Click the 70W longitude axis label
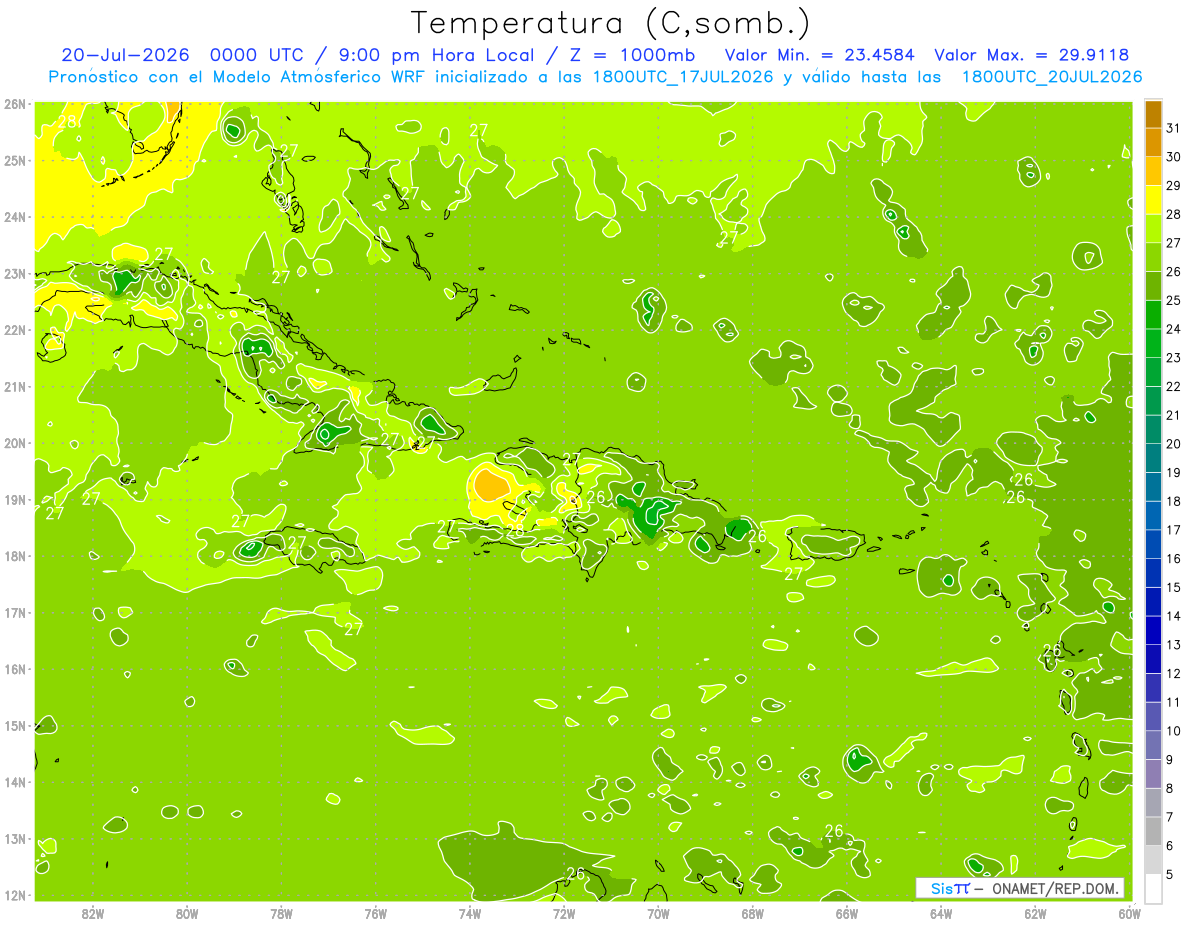 (x=658, y=913)
